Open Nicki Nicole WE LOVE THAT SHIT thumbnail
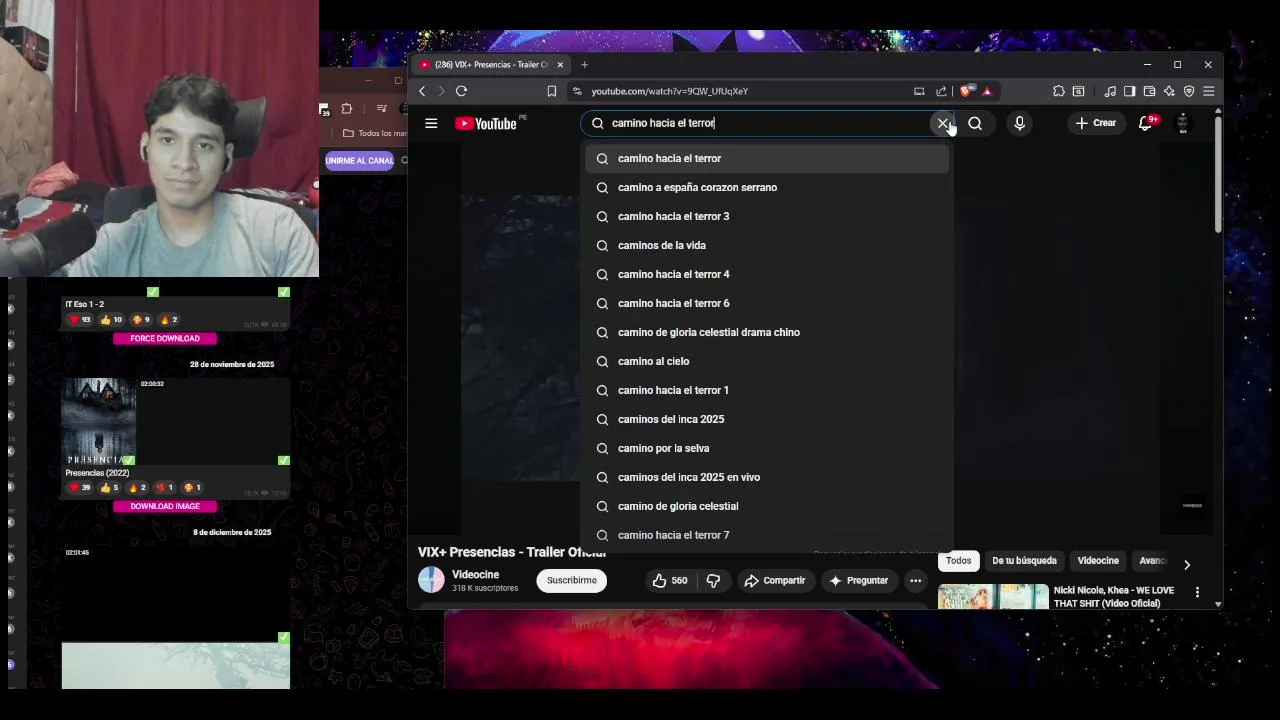The height and width of the screenshot is (720, 1280). 993,597
